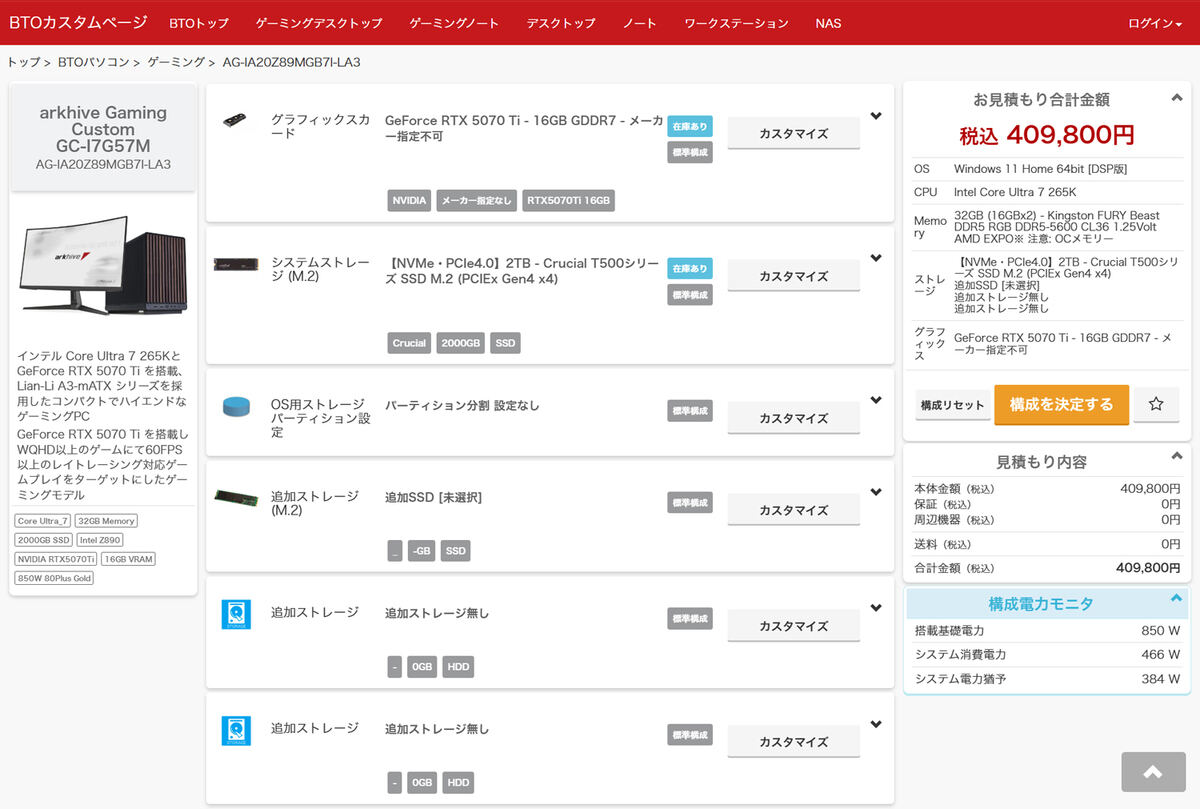Click the 2000GB tag under system storage
The image size is (1200, 809).
click(x=461, y=343)
